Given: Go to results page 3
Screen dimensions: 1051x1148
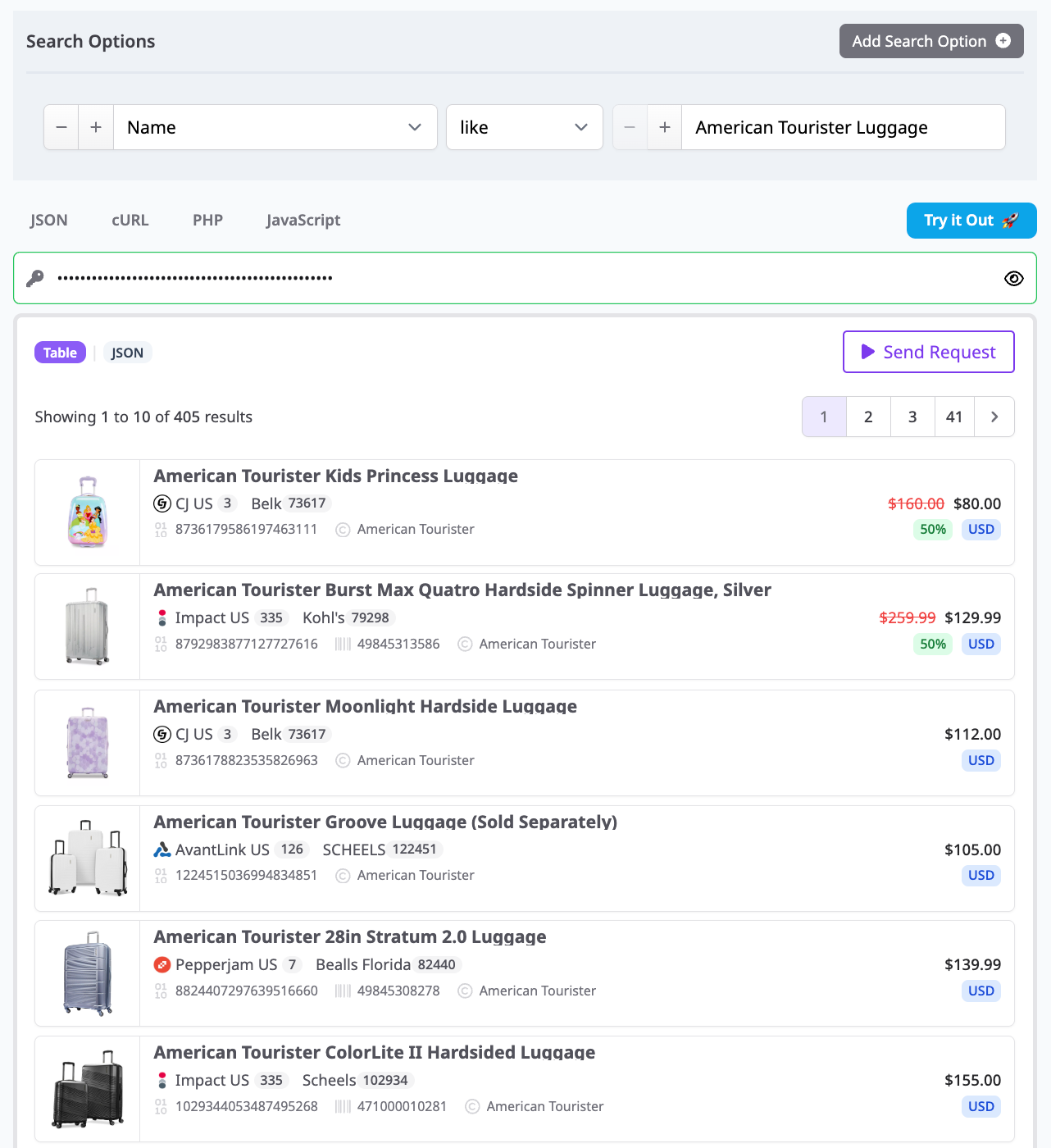Looking at the screenshot, I should 912,417.
